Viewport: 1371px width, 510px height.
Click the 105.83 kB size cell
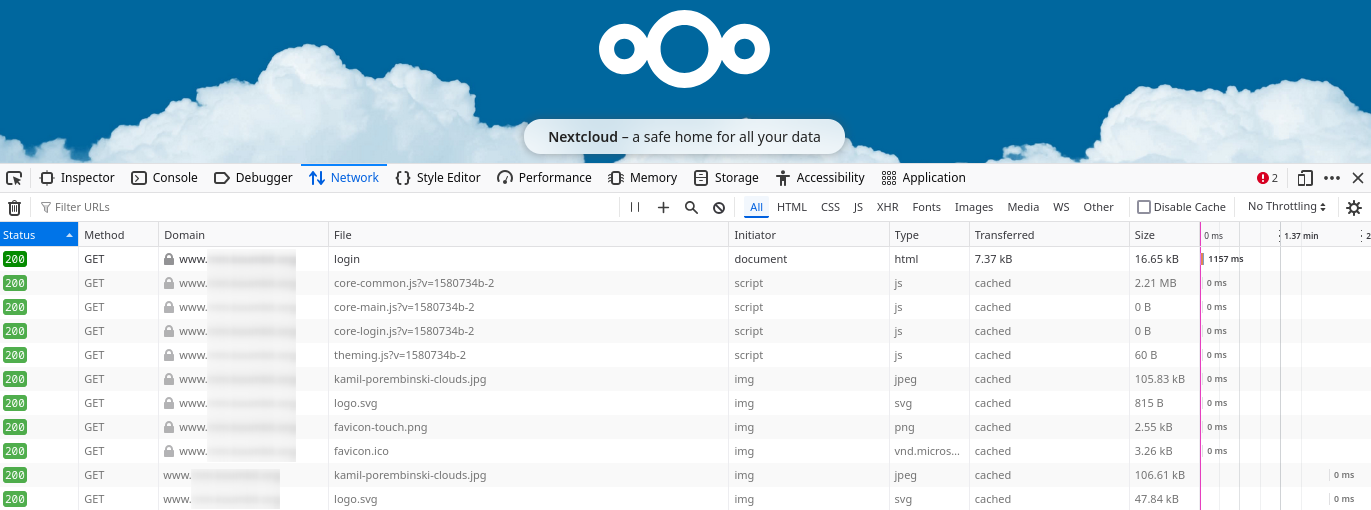coord(1164,379)
